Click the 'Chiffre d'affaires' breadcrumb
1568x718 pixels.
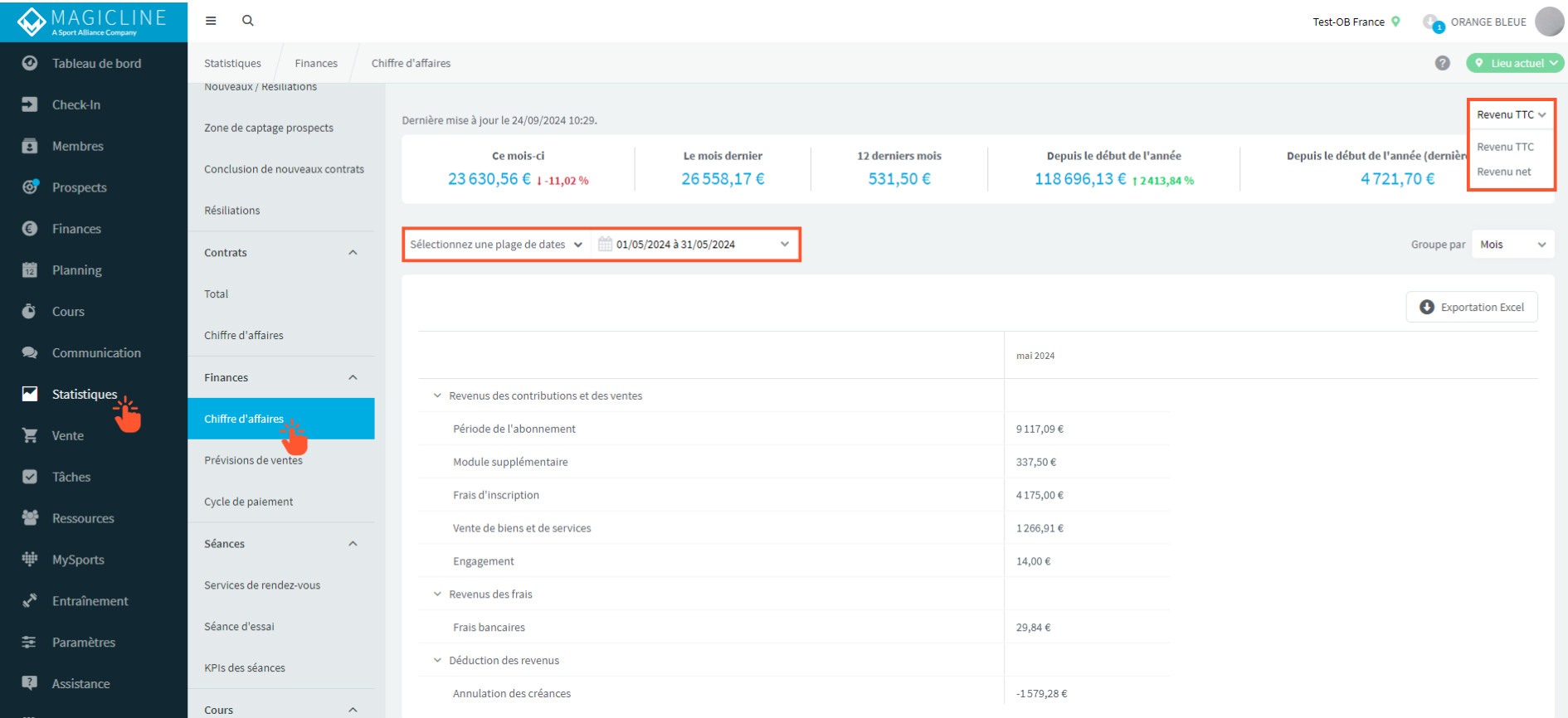coord(411,63)
